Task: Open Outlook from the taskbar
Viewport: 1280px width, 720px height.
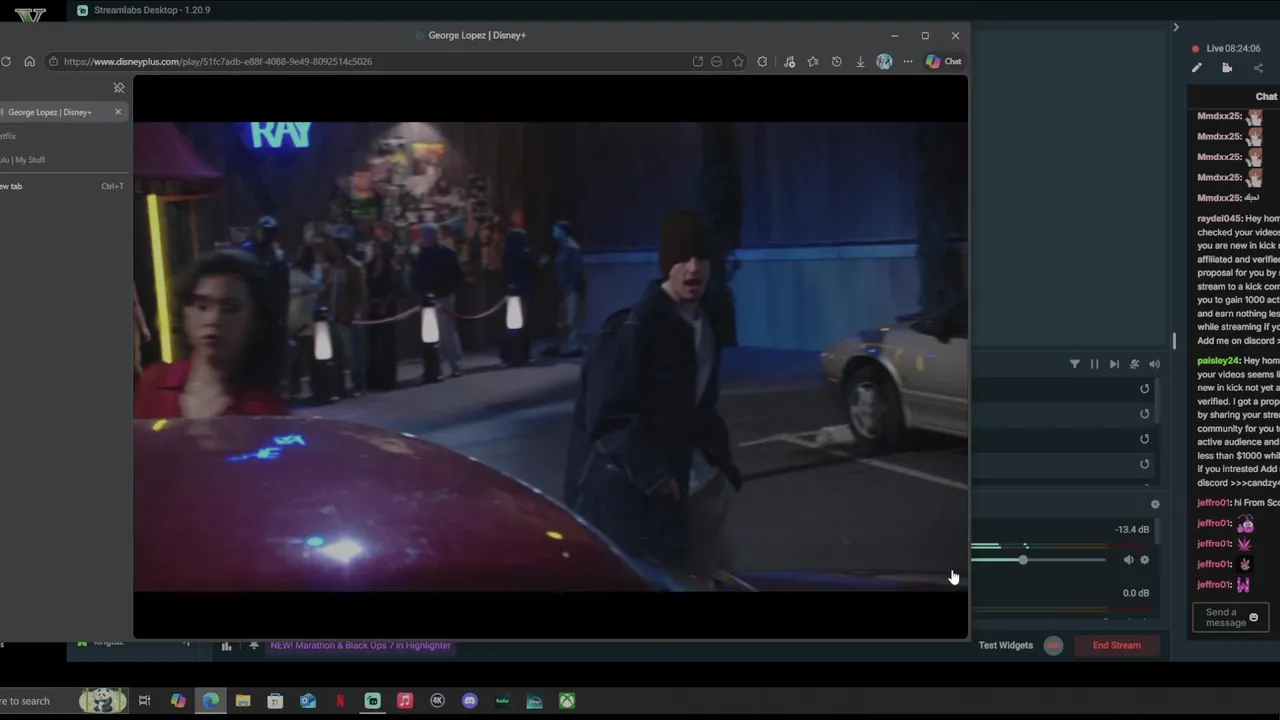Action: 308,701
